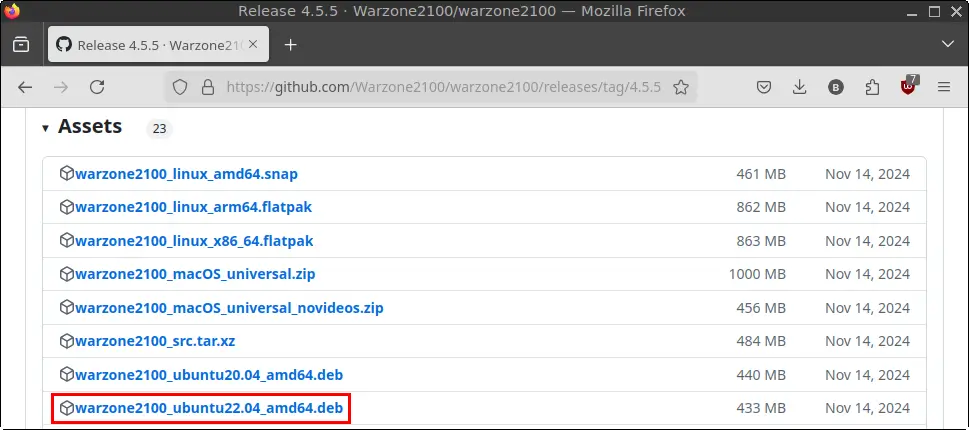The image size is (969, 430).
Task: Bookmark this page with the star icon
Action: [x=680, y=87]
